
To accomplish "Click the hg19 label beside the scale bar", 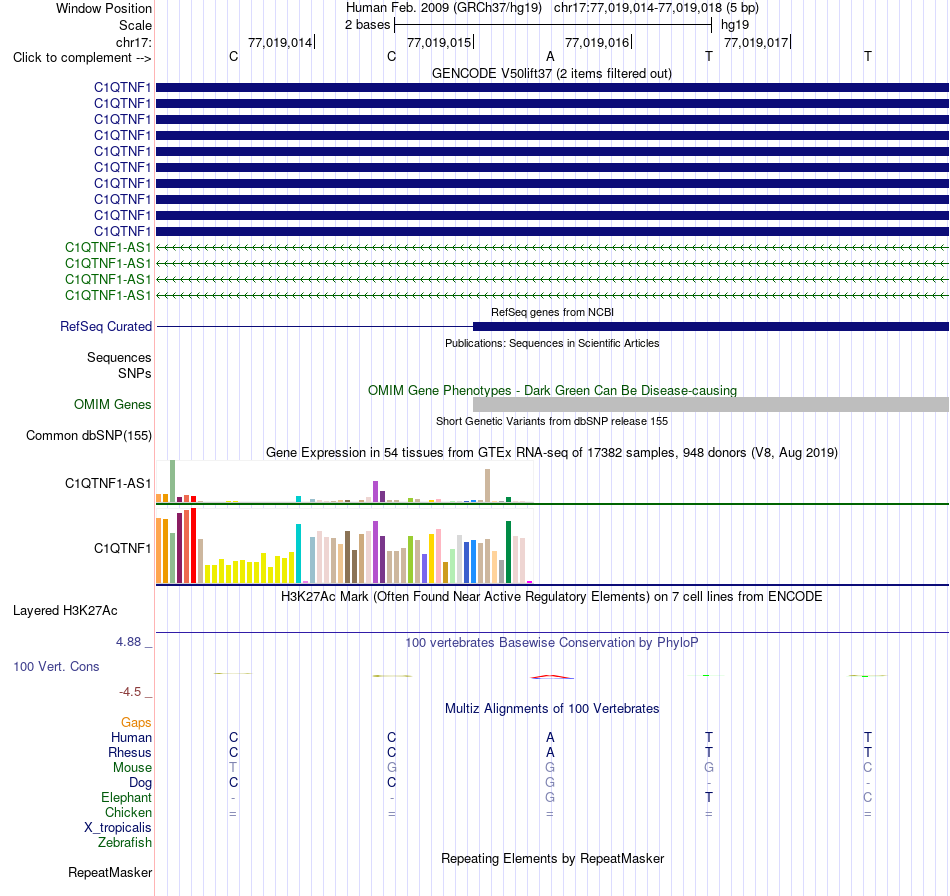I will (735, 25).
